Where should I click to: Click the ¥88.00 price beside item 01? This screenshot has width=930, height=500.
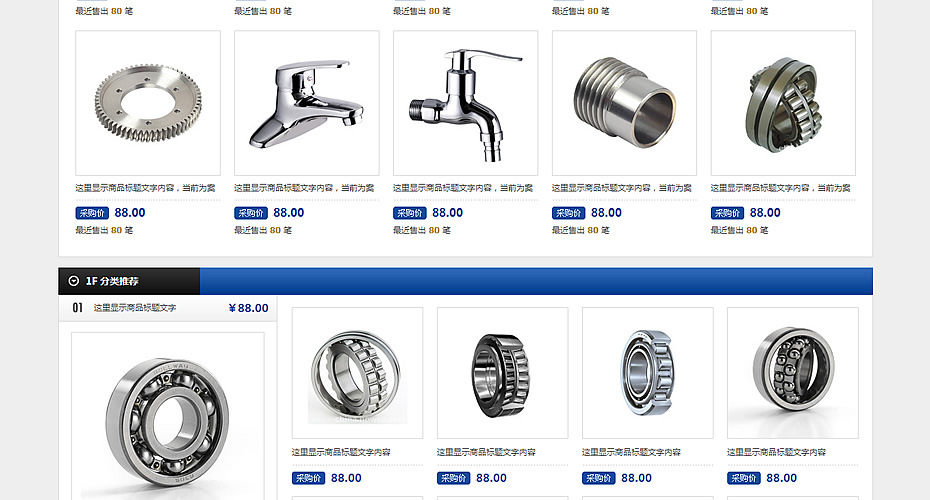(249, 308)
